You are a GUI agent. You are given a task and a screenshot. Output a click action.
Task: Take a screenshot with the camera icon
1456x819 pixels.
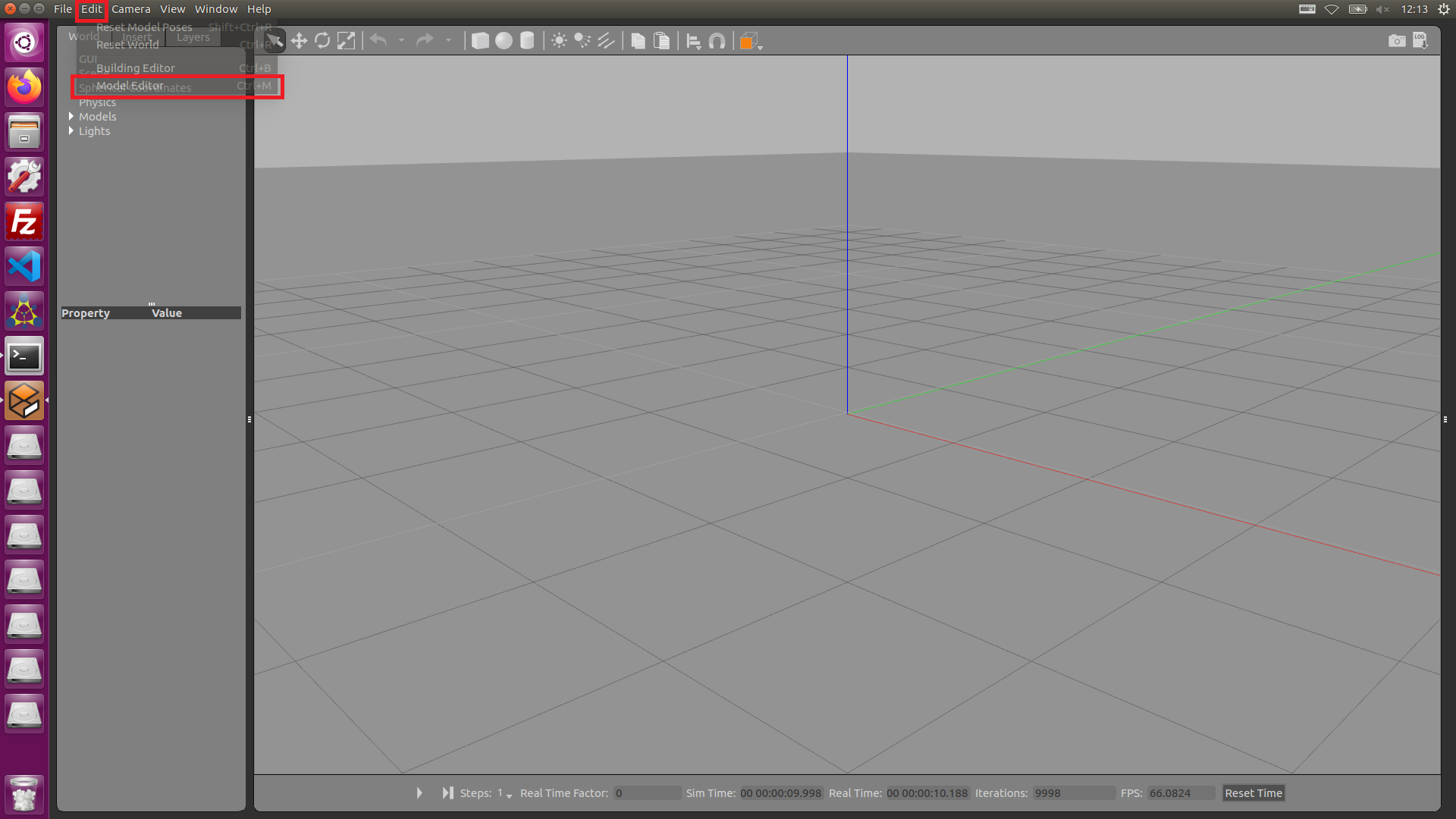click(1396, 41)
